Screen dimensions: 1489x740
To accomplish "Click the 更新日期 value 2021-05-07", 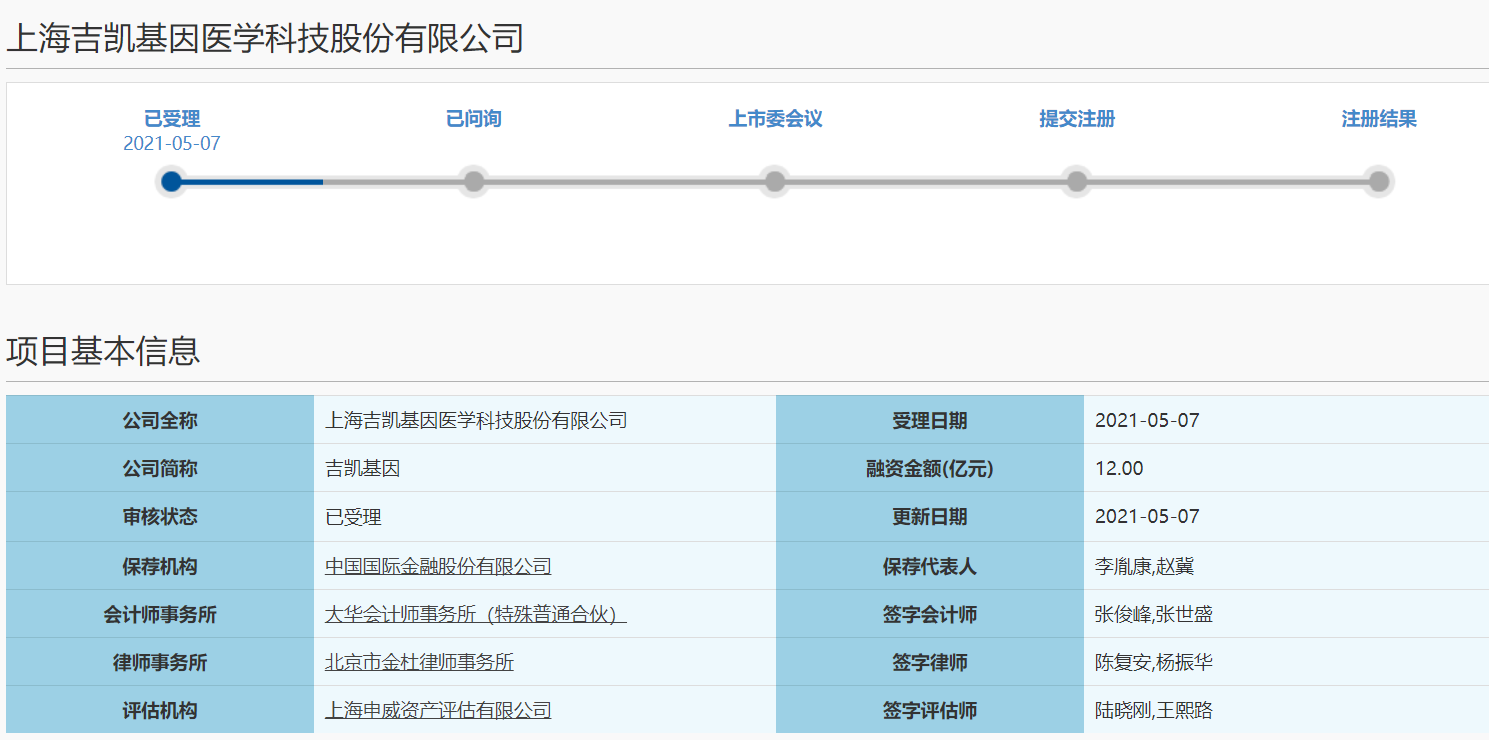I will click(x=1147, y=516).
